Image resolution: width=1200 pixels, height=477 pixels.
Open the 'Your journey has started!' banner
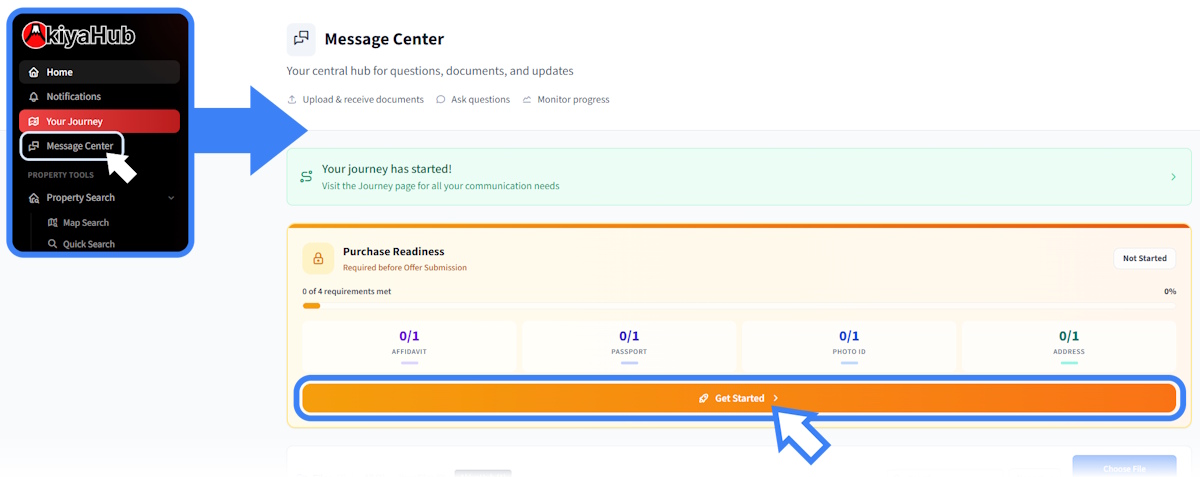[x=739, y=177]
